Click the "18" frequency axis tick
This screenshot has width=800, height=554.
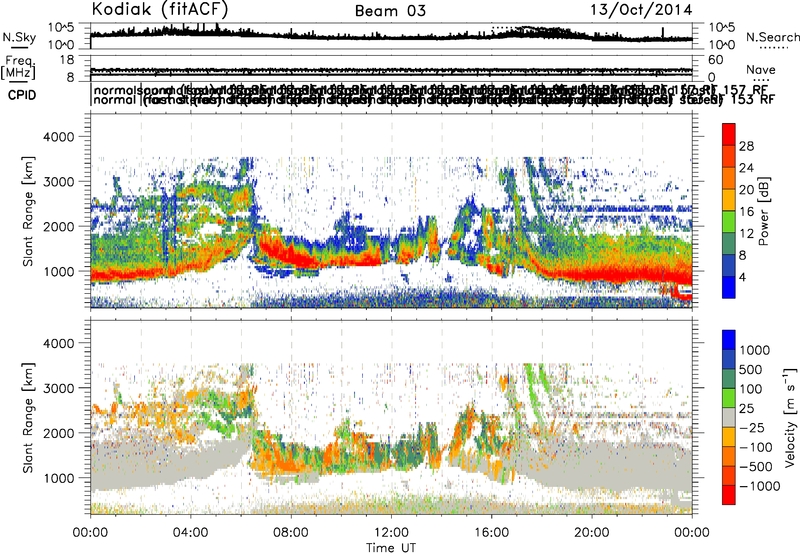pyautogui.click(x=67, y=60)
